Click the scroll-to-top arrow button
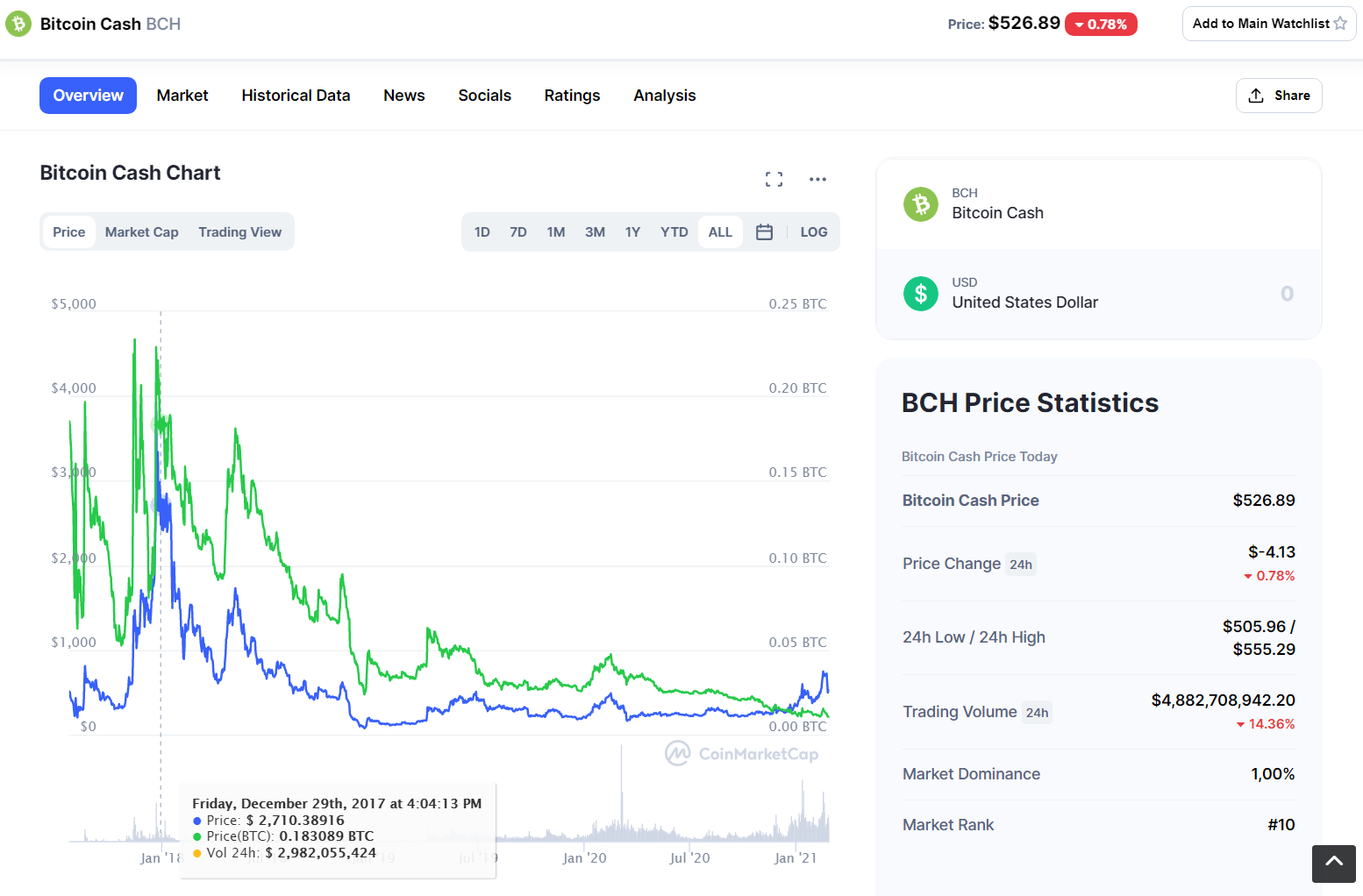1363x896 pixels. [1334, 864]
